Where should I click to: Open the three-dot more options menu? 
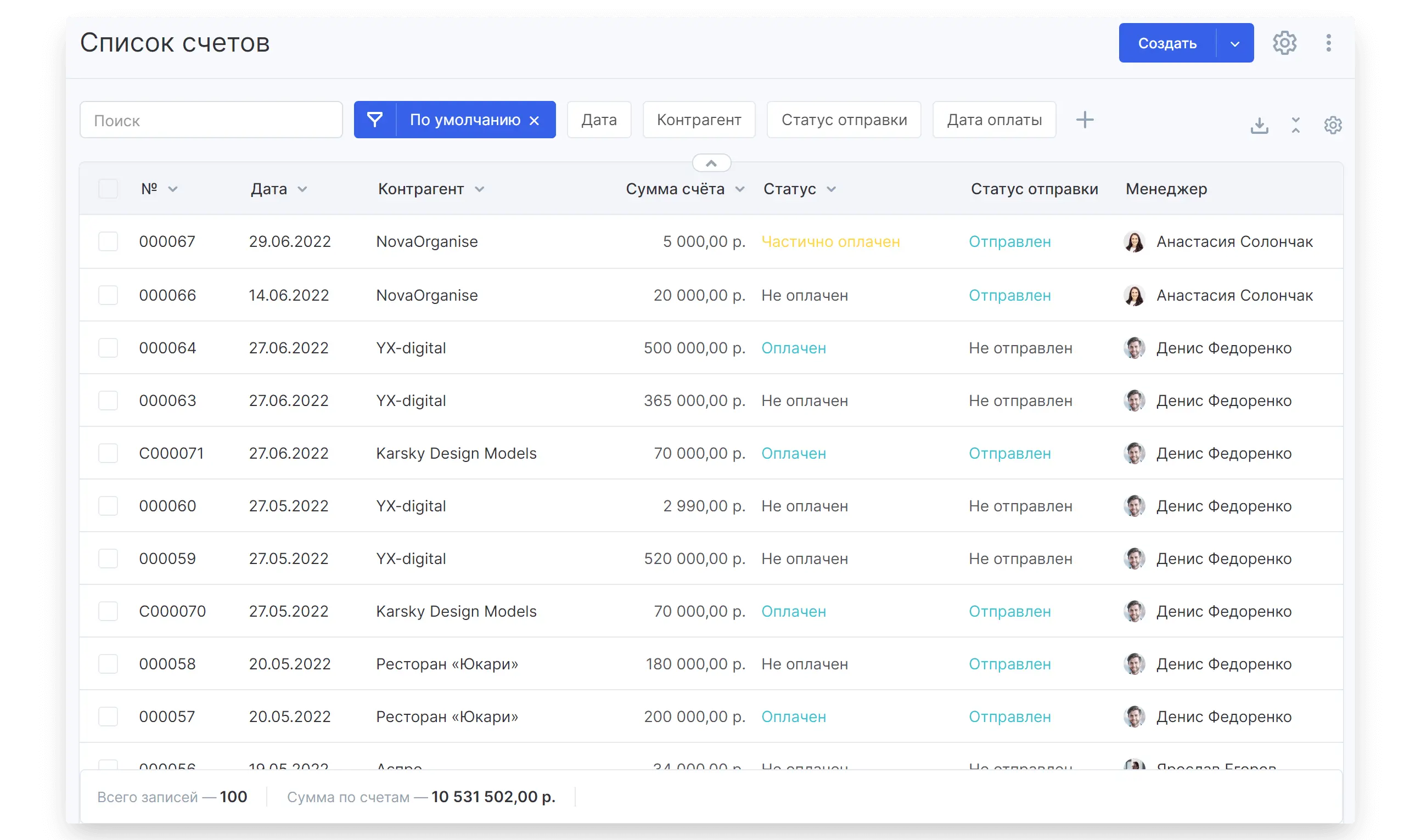pos(1328,43)
